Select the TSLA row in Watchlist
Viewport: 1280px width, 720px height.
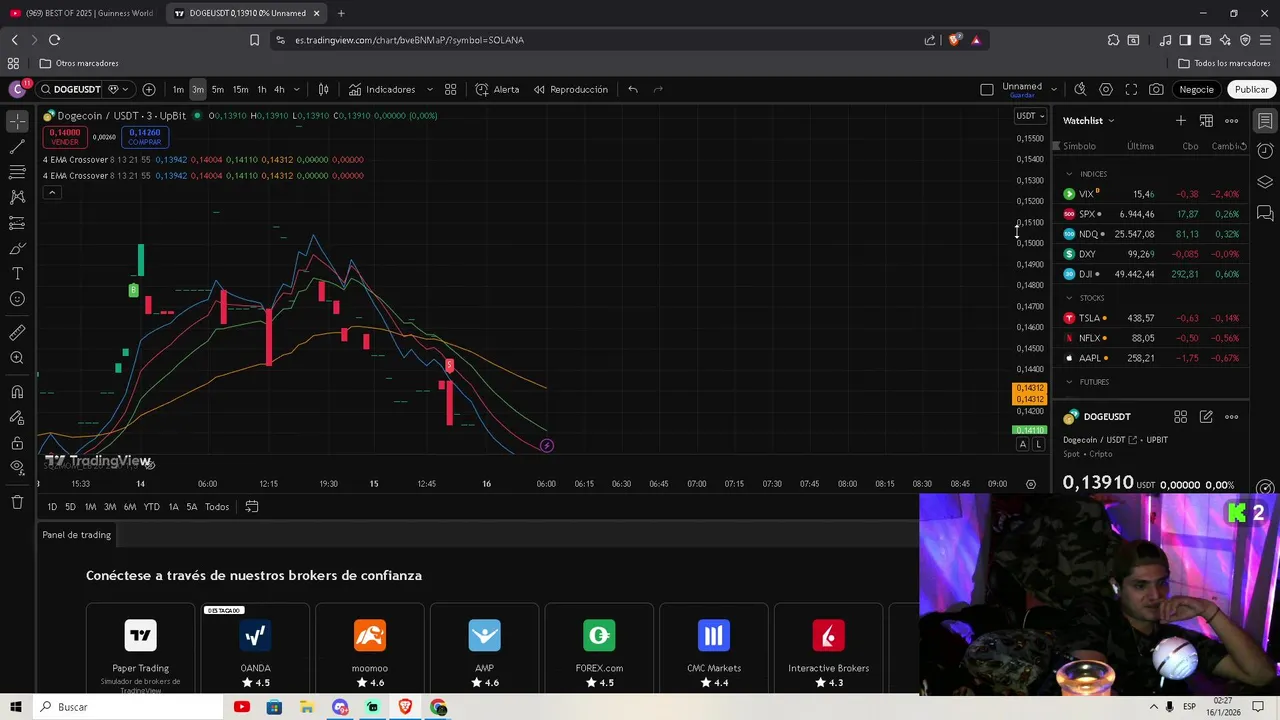[1150, 318]
